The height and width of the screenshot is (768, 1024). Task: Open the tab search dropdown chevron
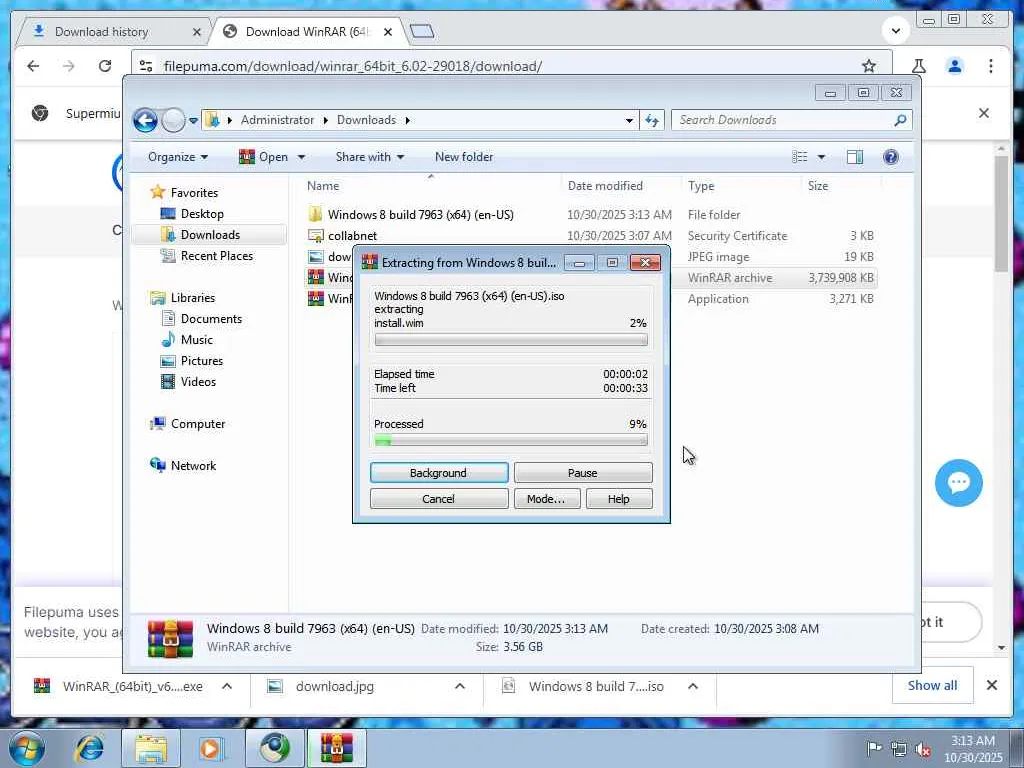[896, 31]
